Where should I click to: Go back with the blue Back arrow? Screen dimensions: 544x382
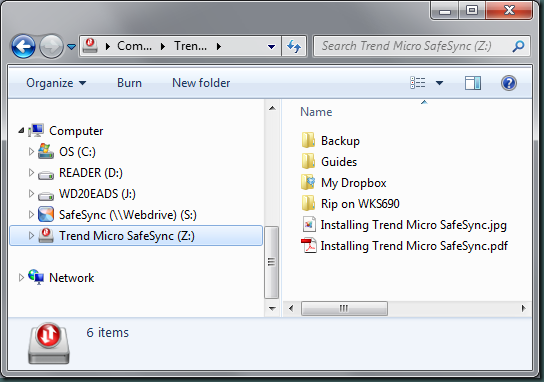23,46
